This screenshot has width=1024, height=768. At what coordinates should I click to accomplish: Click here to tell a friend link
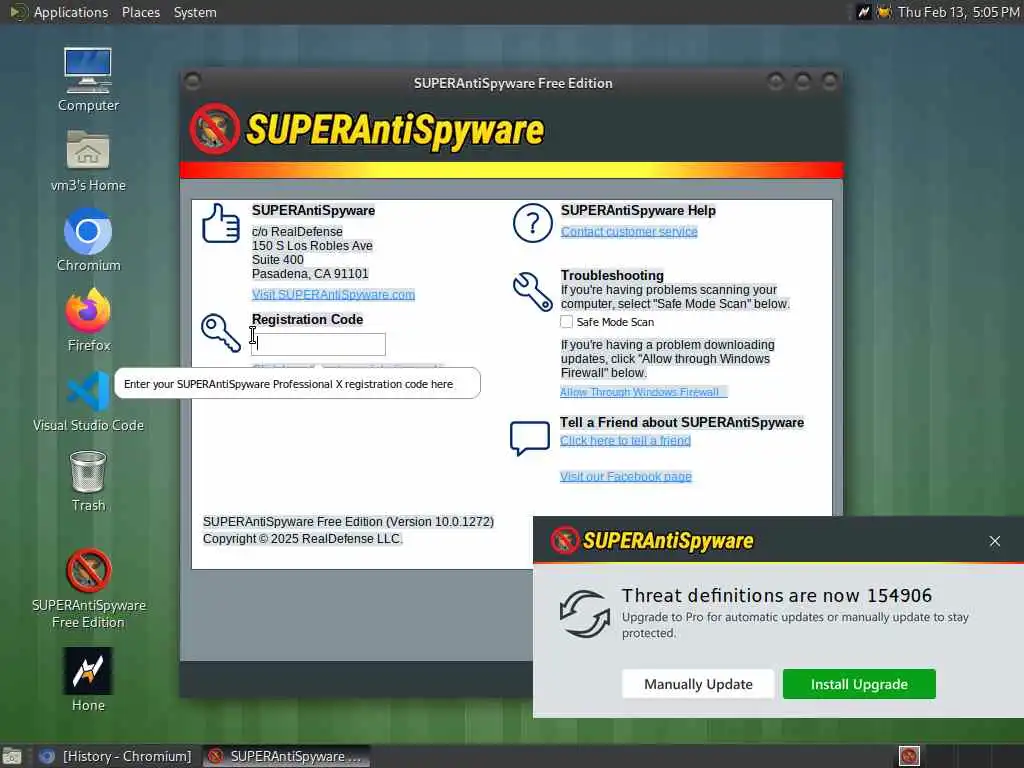[x=625, y=441]
